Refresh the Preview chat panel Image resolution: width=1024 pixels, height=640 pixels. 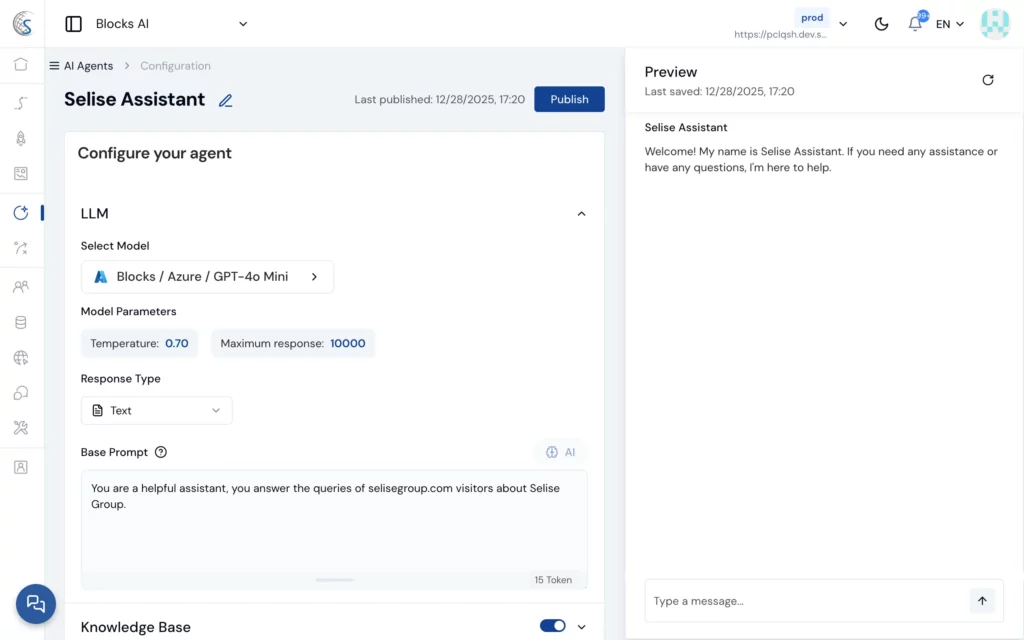pos(988,80)
